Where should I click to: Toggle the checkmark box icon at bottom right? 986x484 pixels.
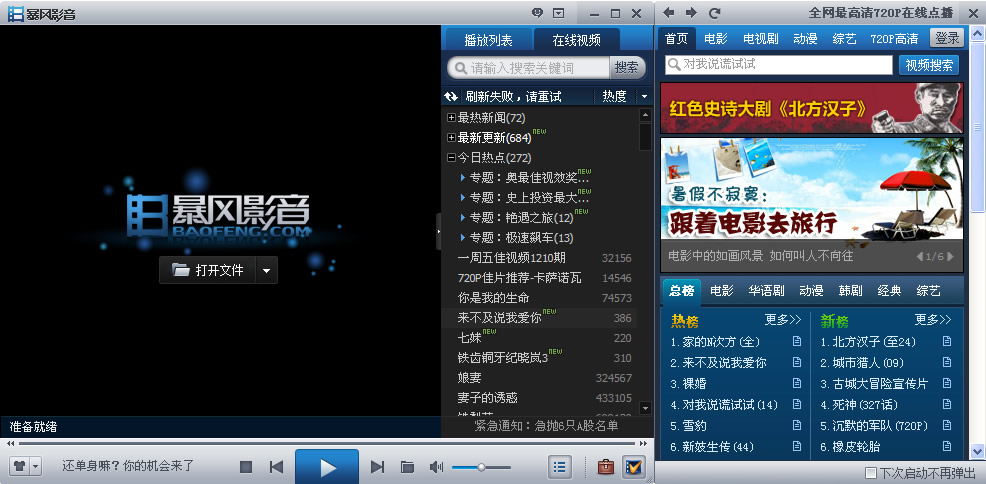(634, 467)
